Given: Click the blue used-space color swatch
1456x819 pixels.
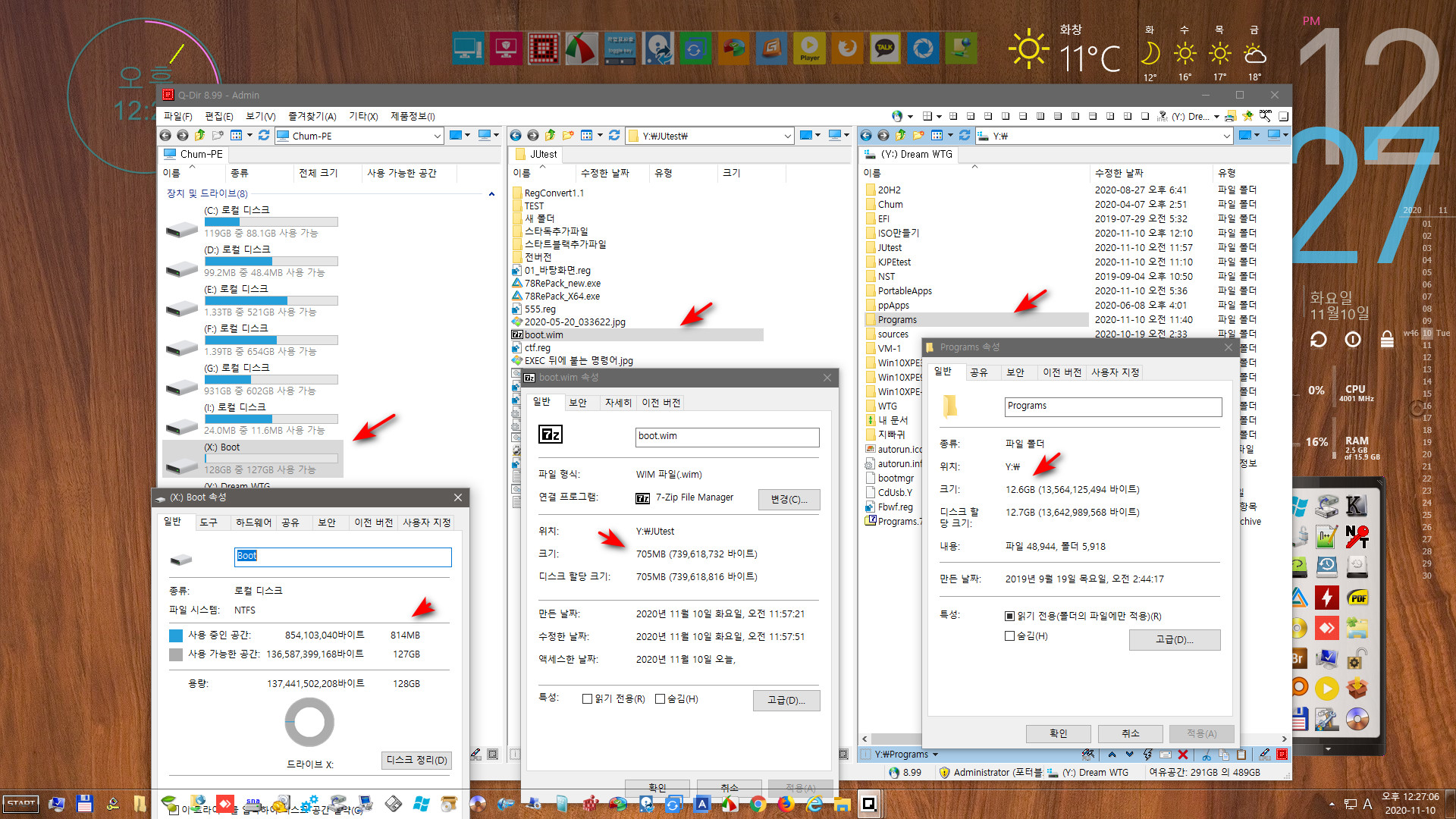Looking at the screenshot, I should 176,635.
